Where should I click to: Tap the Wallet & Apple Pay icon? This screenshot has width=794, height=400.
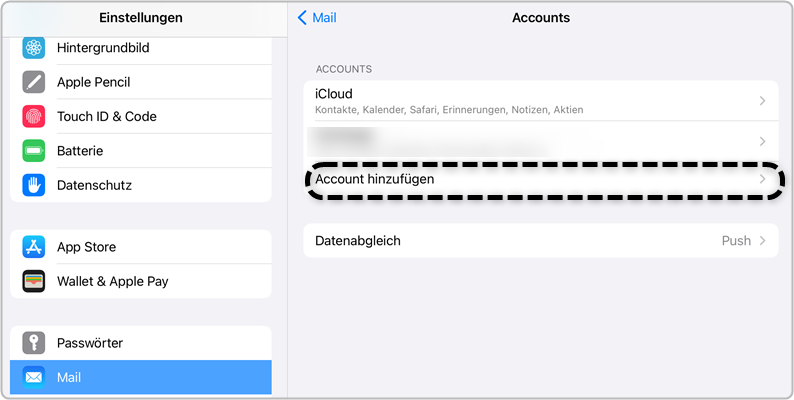click(33, 282)
